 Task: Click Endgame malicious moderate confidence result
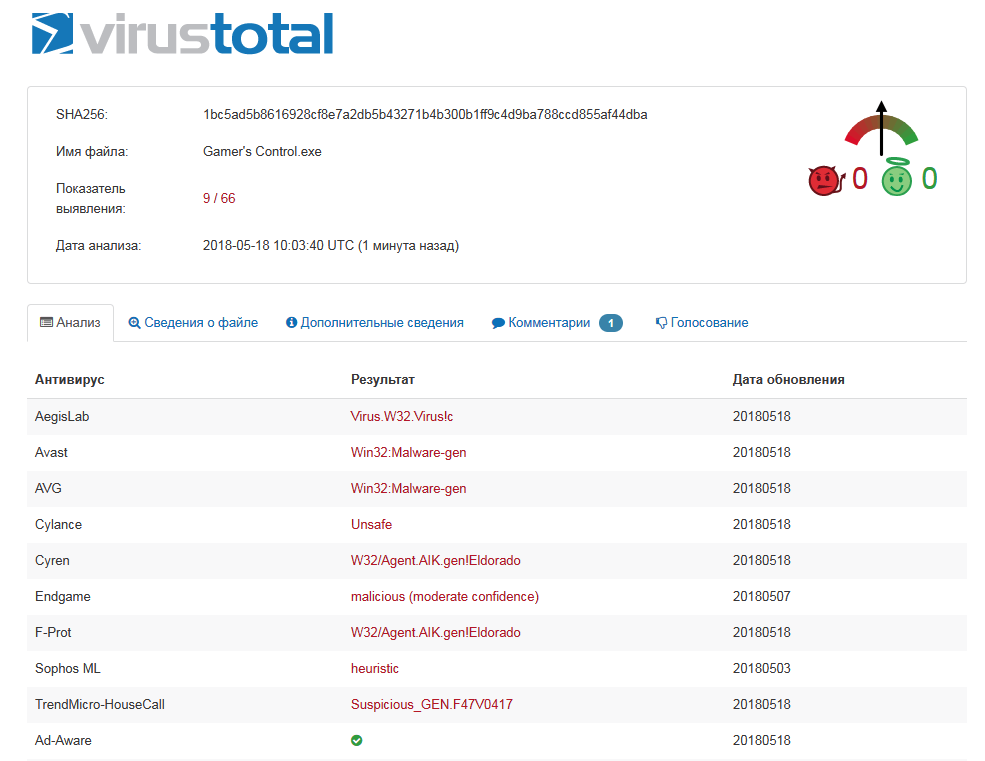pyautogui.click(x=445, y=597)
